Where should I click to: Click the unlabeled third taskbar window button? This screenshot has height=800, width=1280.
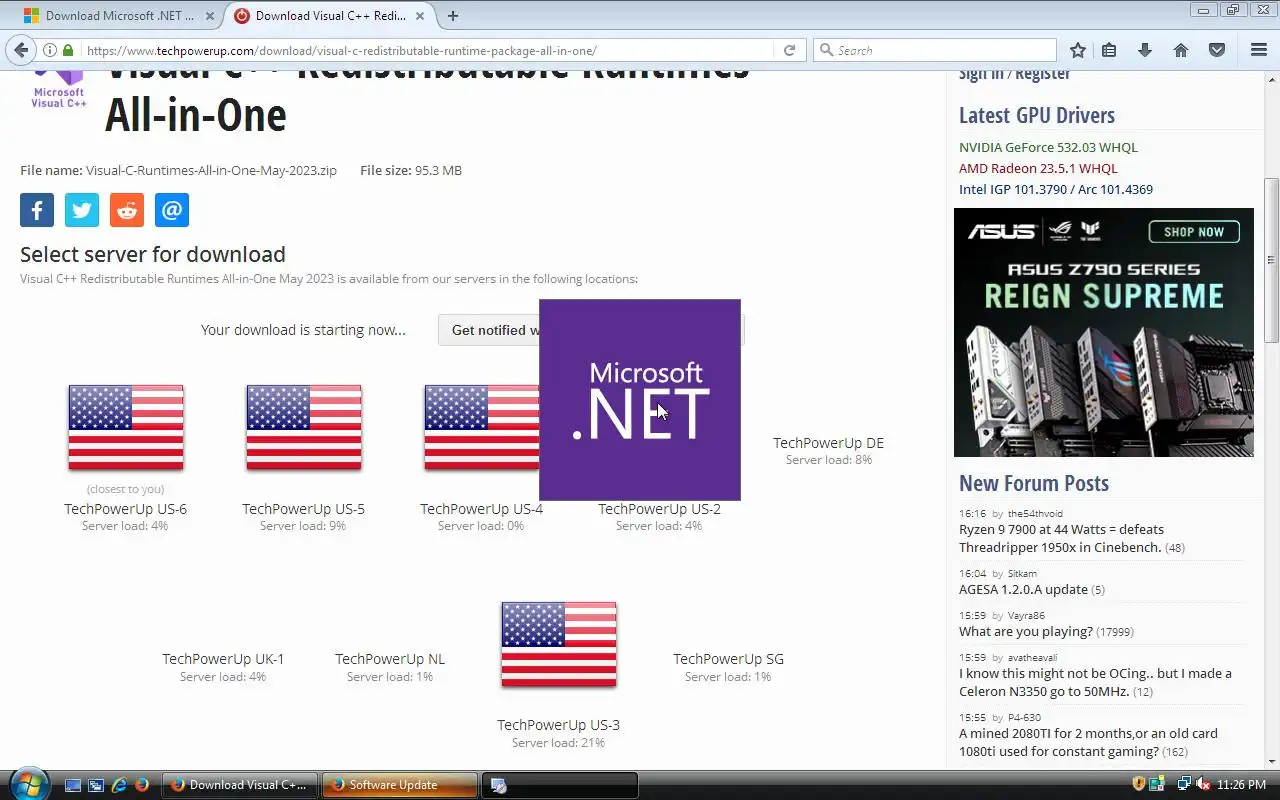pos(559,785)
